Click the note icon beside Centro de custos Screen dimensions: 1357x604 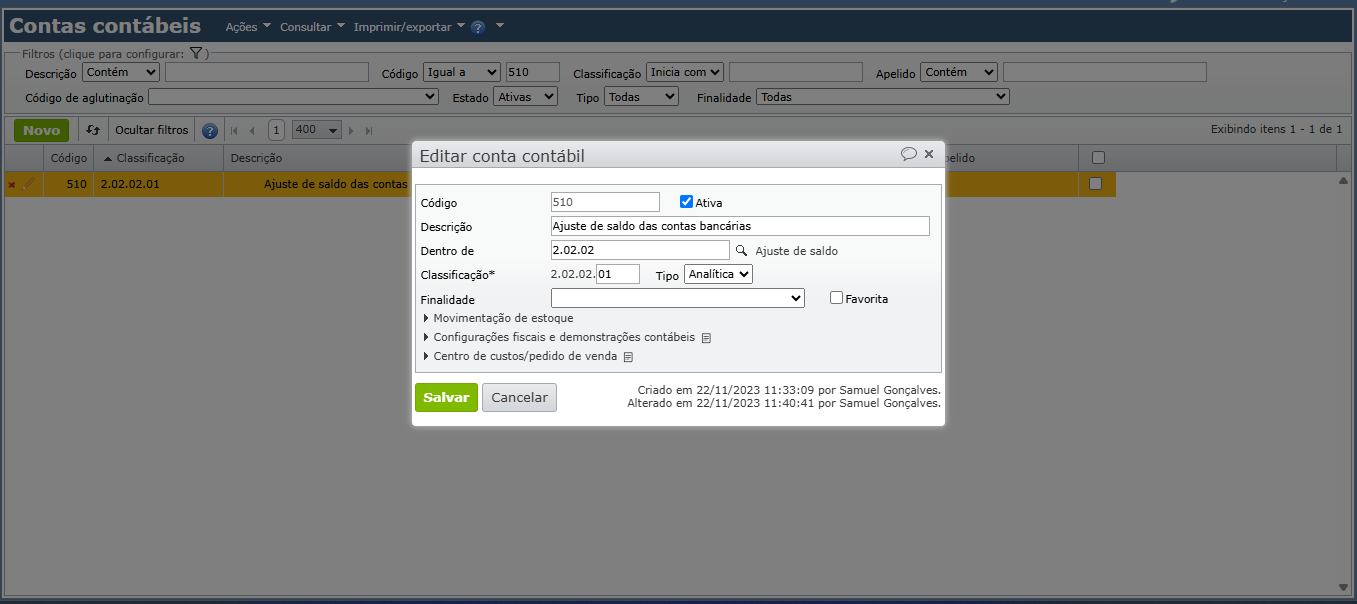click(x=628, y=357)
